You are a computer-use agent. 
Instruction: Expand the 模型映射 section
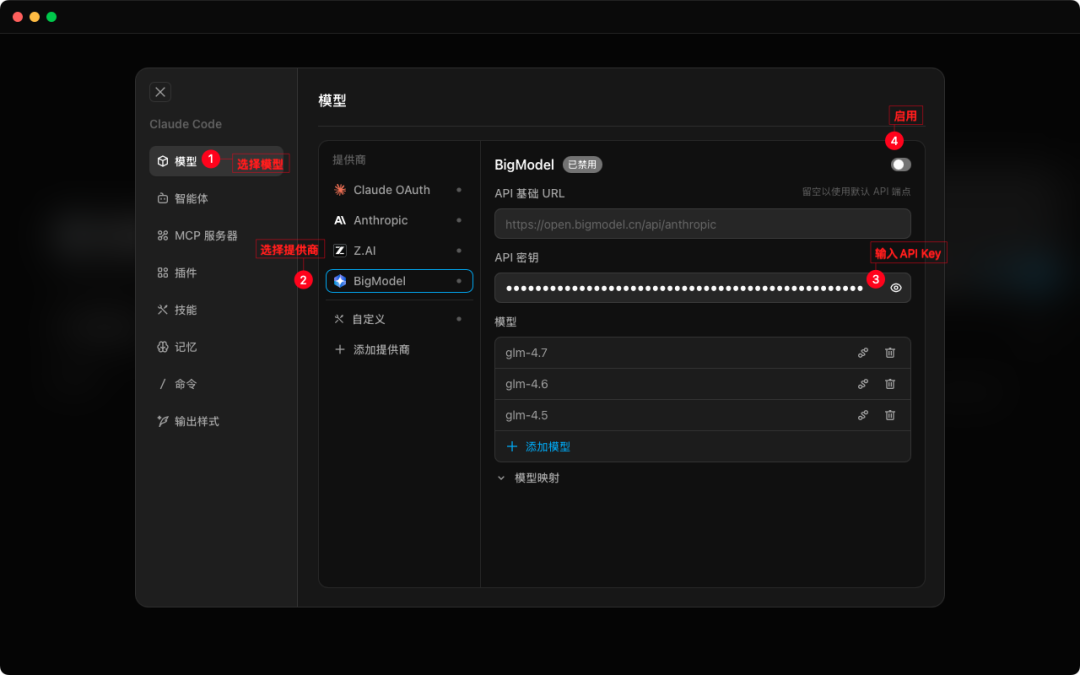[x=528, y=478]
